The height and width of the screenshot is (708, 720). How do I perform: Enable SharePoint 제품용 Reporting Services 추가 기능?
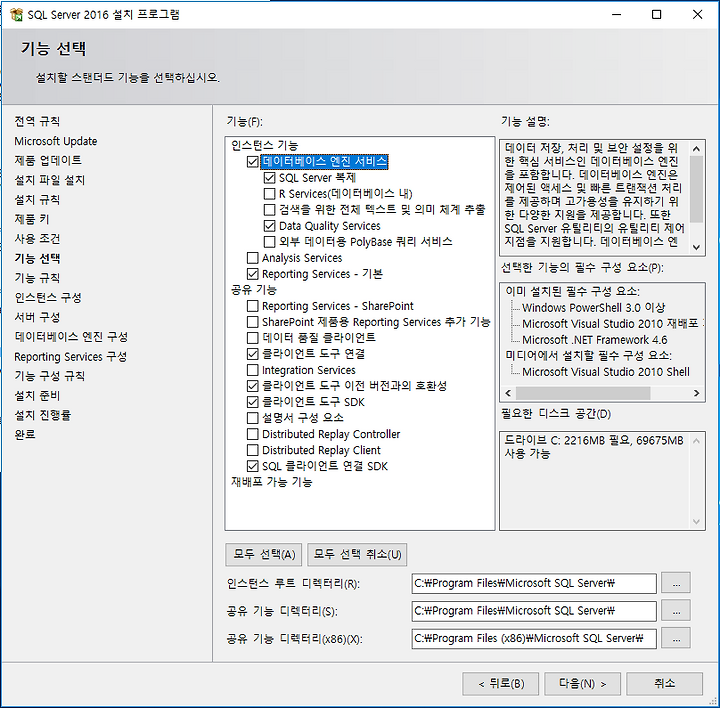[x=253, y=322]
